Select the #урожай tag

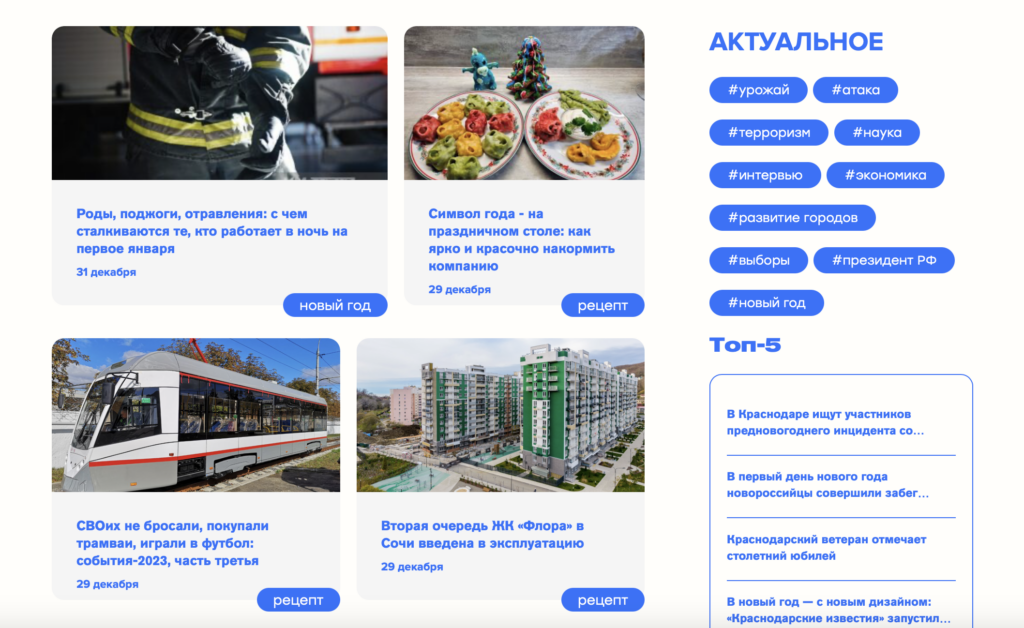pos(758,90)
